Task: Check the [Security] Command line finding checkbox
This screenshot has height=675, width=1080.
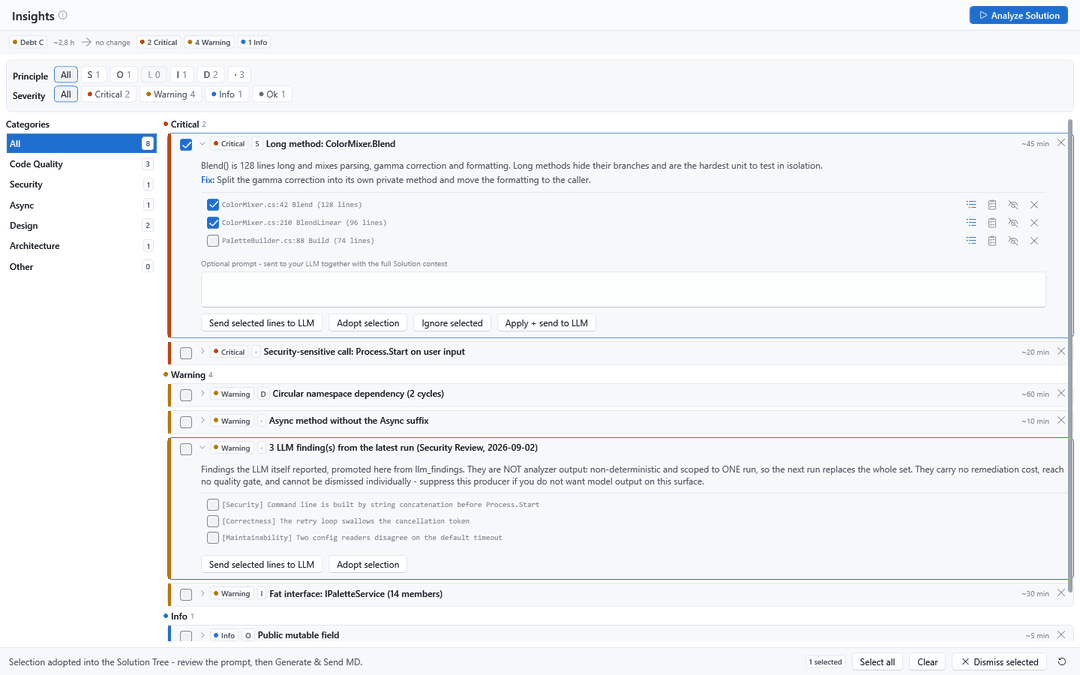Action: coord(213,505)
